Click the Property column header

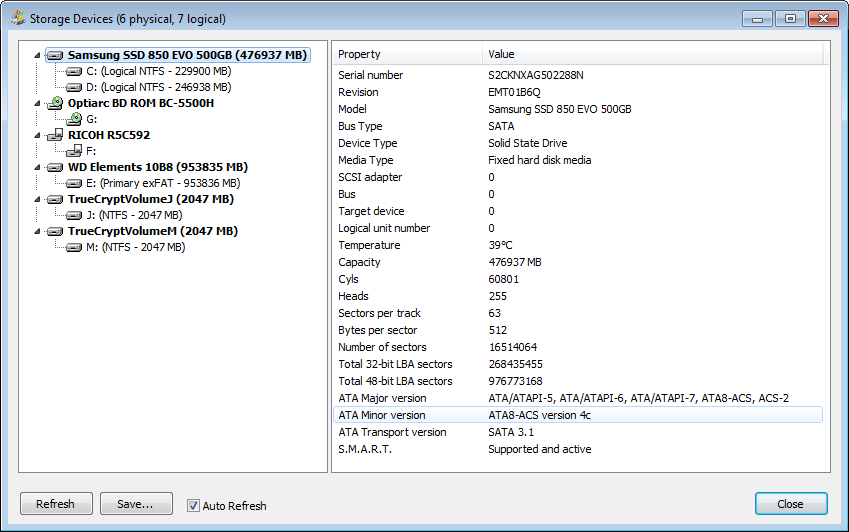[407, 54]
